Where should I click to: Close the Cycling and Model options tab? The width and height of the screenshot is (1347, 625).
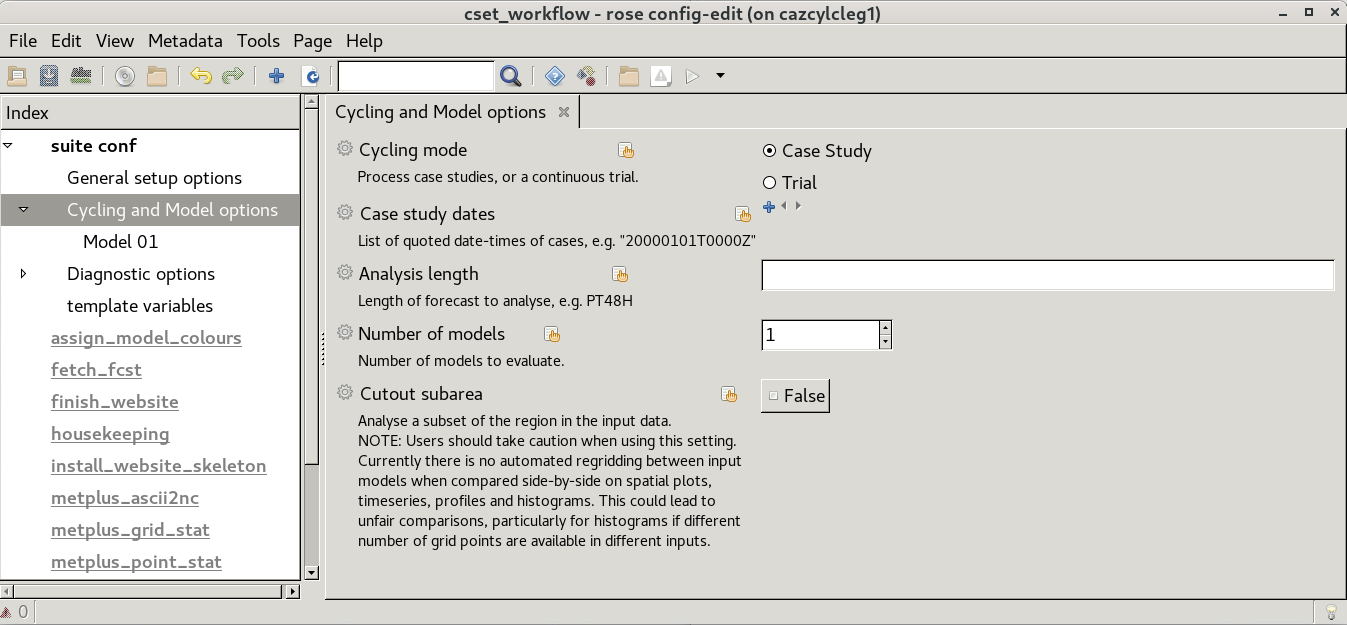pyautogui.click(x=564, y=112)
